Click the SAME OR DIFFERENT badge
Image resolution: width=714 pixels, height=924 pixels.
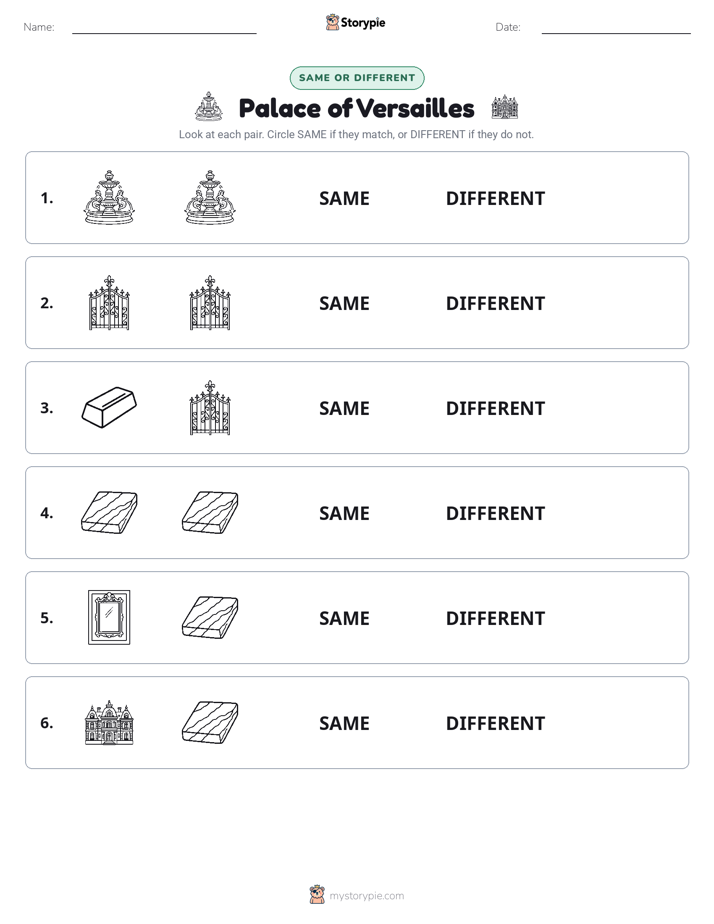coord(357,78)
